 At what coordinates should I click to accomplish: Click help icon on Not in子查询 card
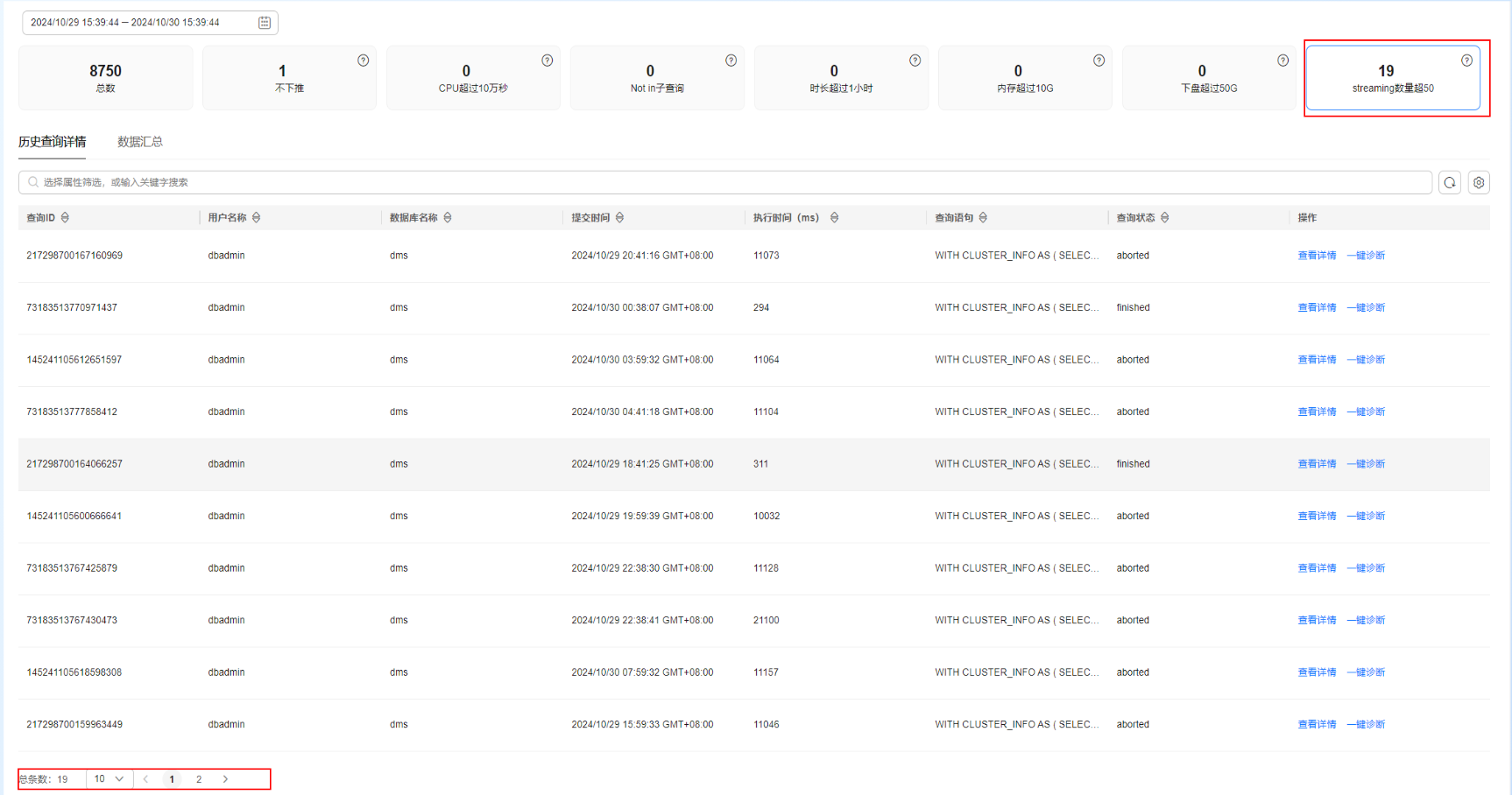731,60
